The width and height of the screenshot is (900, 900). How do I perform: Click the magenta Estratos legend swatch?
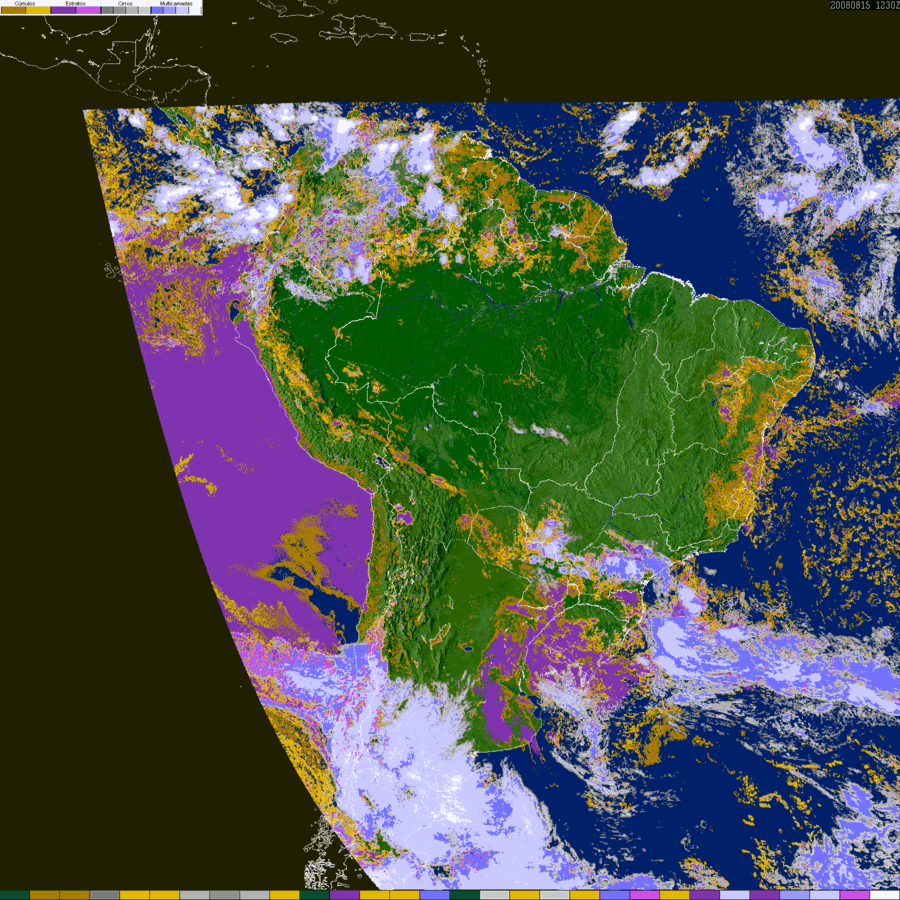[88, 10]
